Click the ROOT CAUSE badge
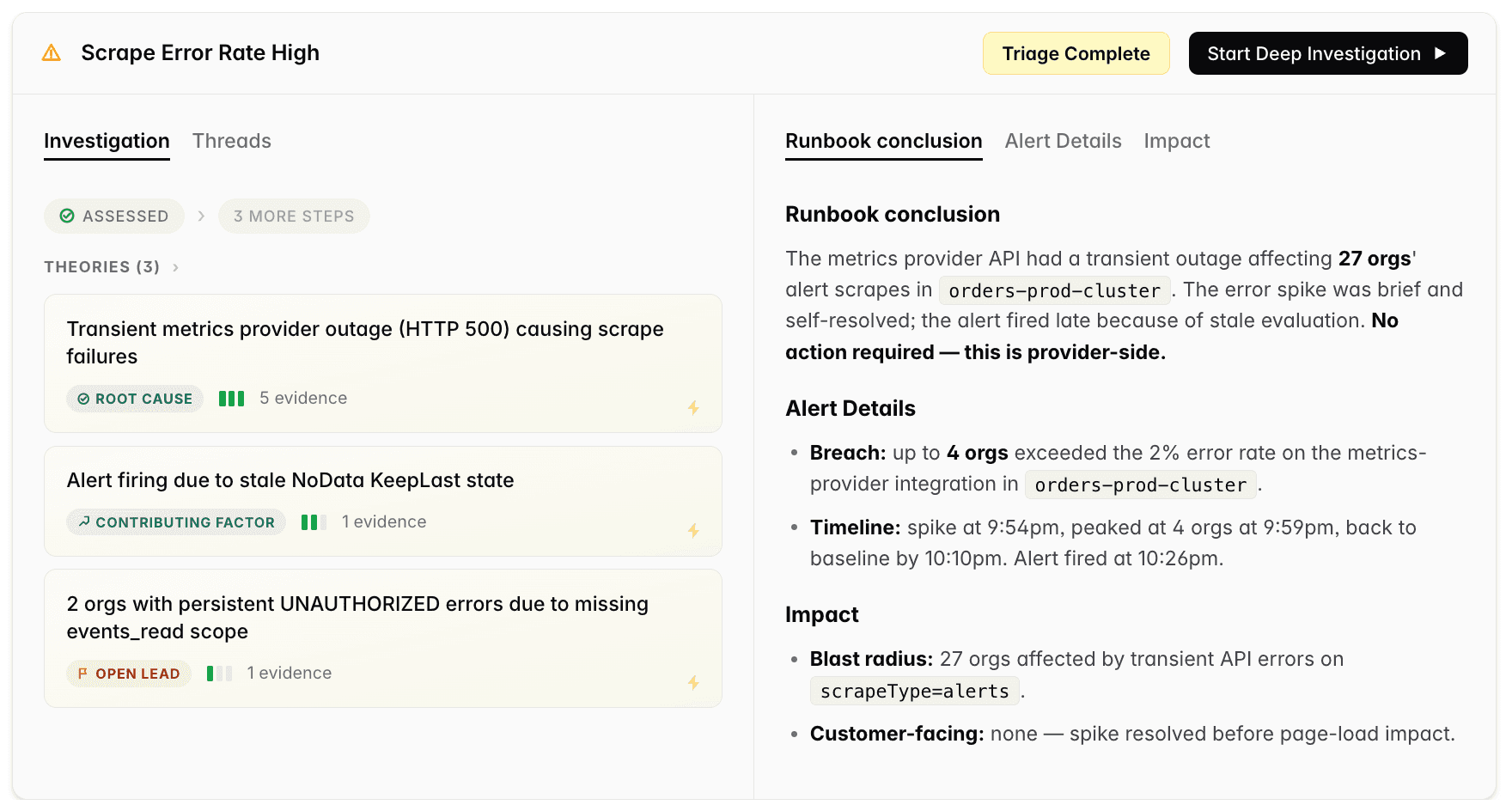The image size is (1512, 811). coord(135,399)
